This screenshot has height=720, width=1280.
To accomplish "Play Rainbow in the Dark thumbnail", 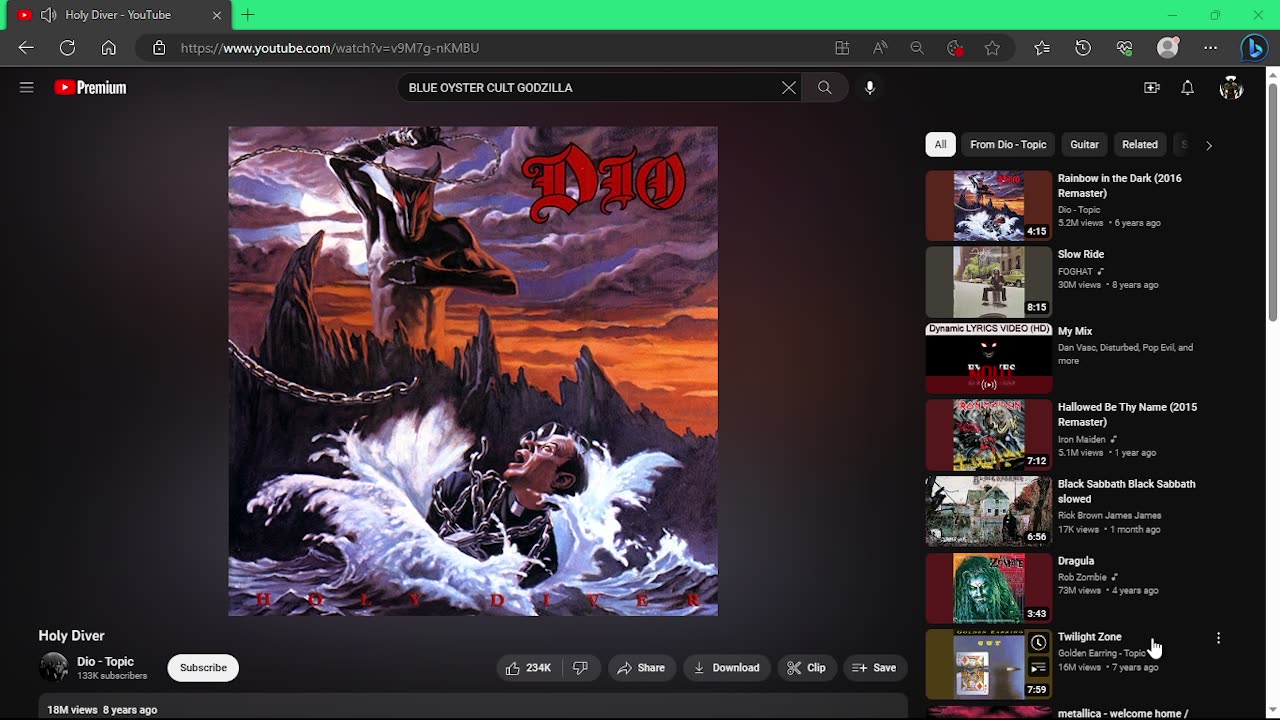I will click(x=989, y=206).
